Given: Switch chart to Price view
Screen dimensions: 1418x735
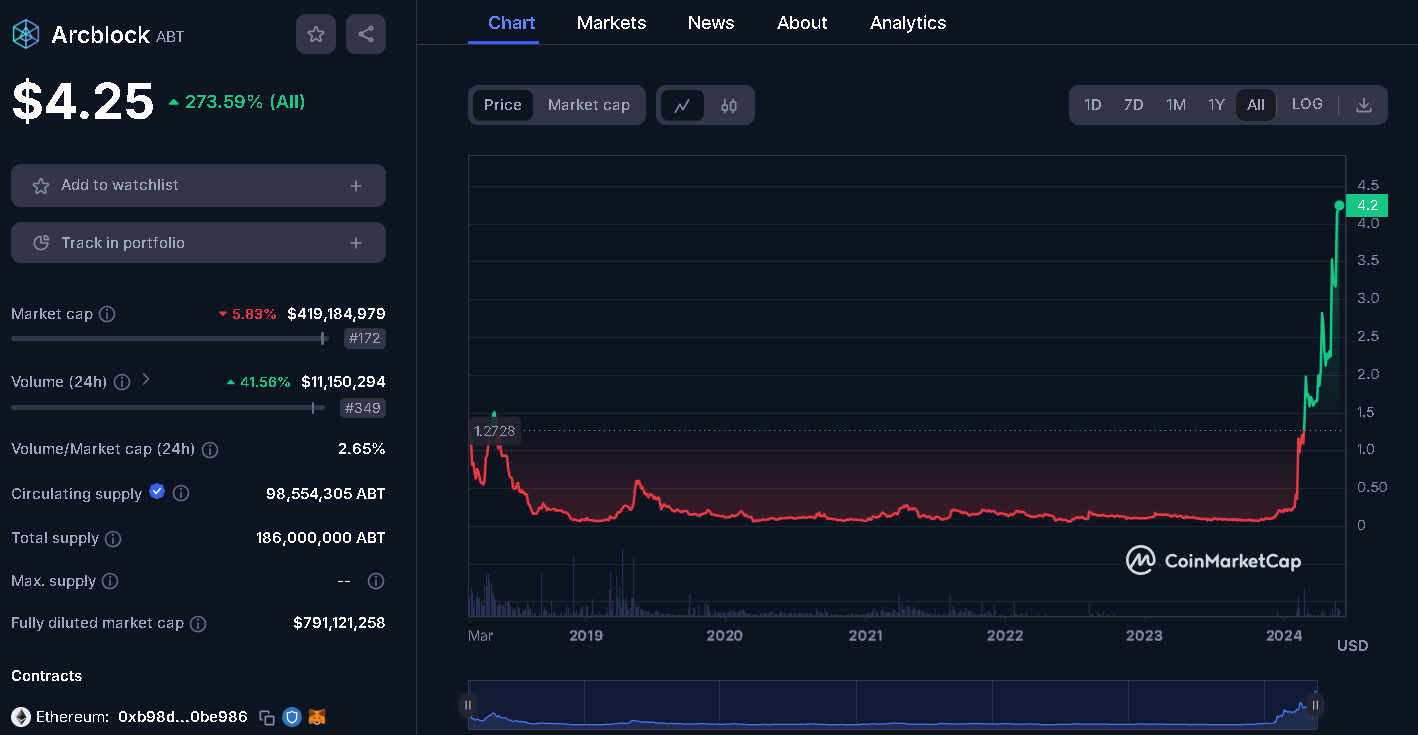Looking at the screenshot, I should tap(503, 105).
